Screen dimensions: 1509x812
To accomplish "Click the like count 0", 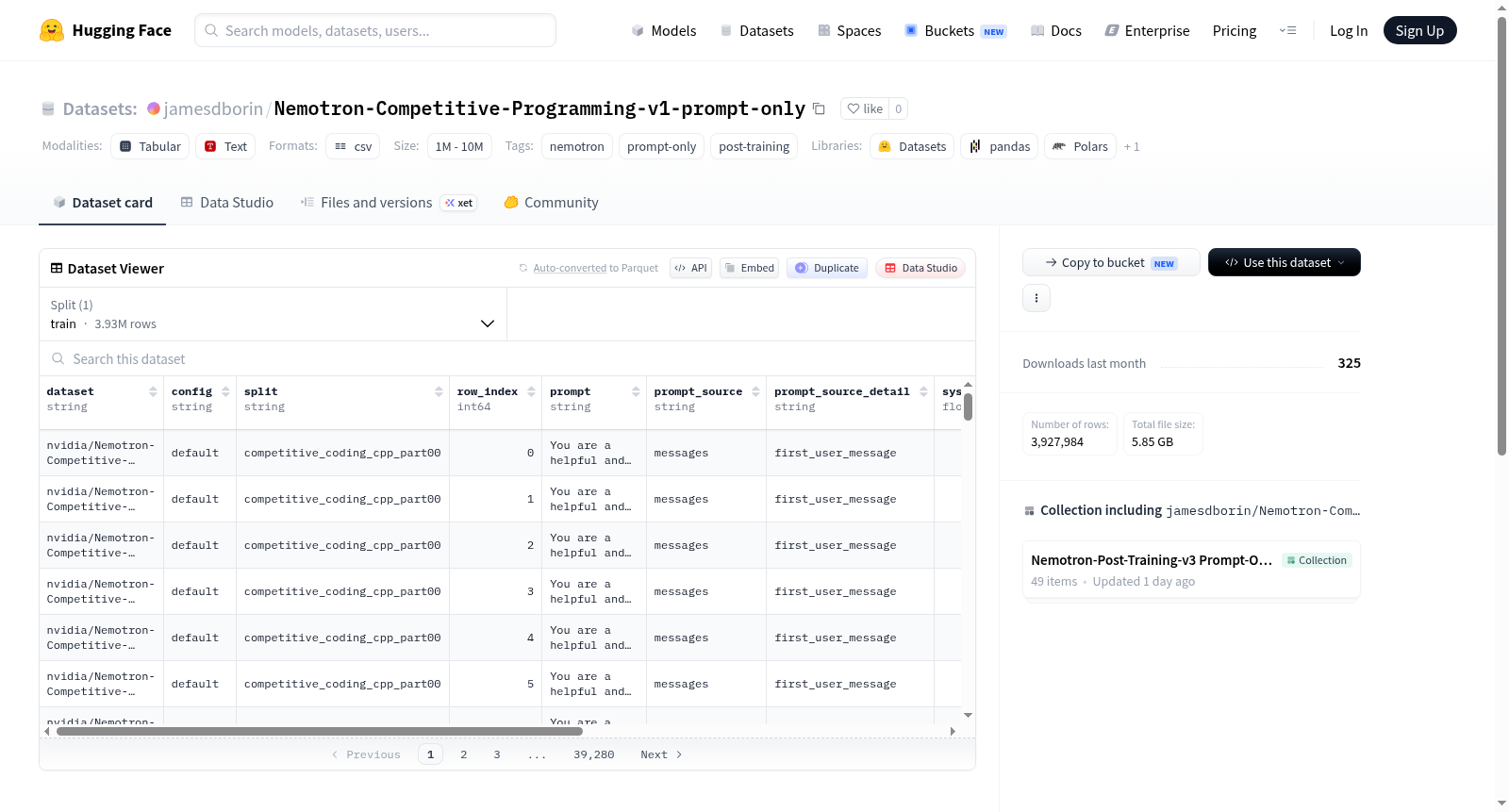I will click(899, 108).
